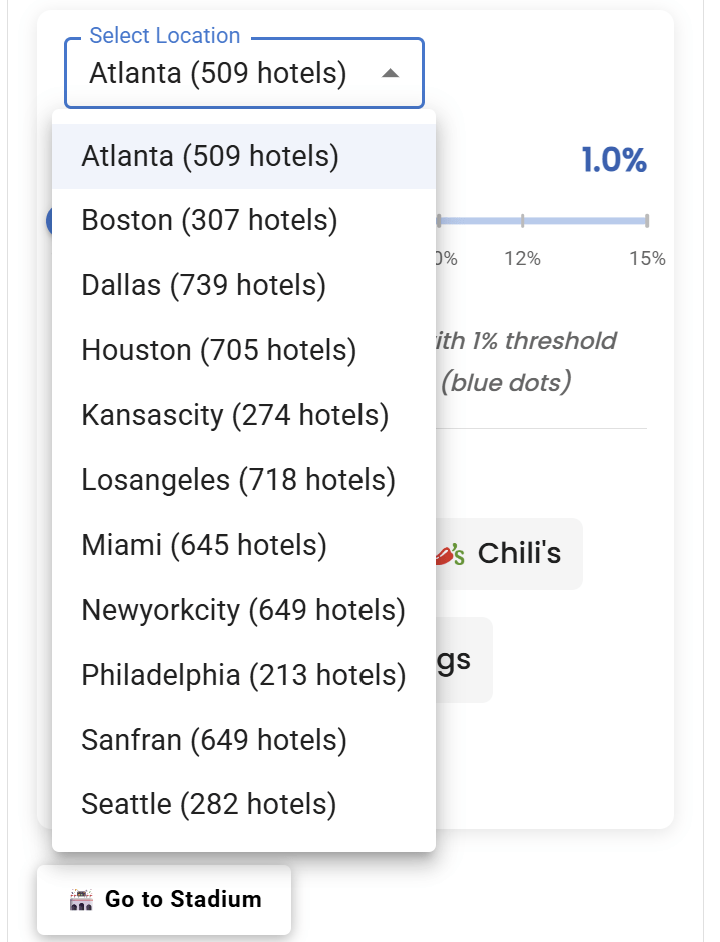Open the Select Location combo box
Image resolution: width=720 pixels, height=942 pixels.
pos(228,74)
